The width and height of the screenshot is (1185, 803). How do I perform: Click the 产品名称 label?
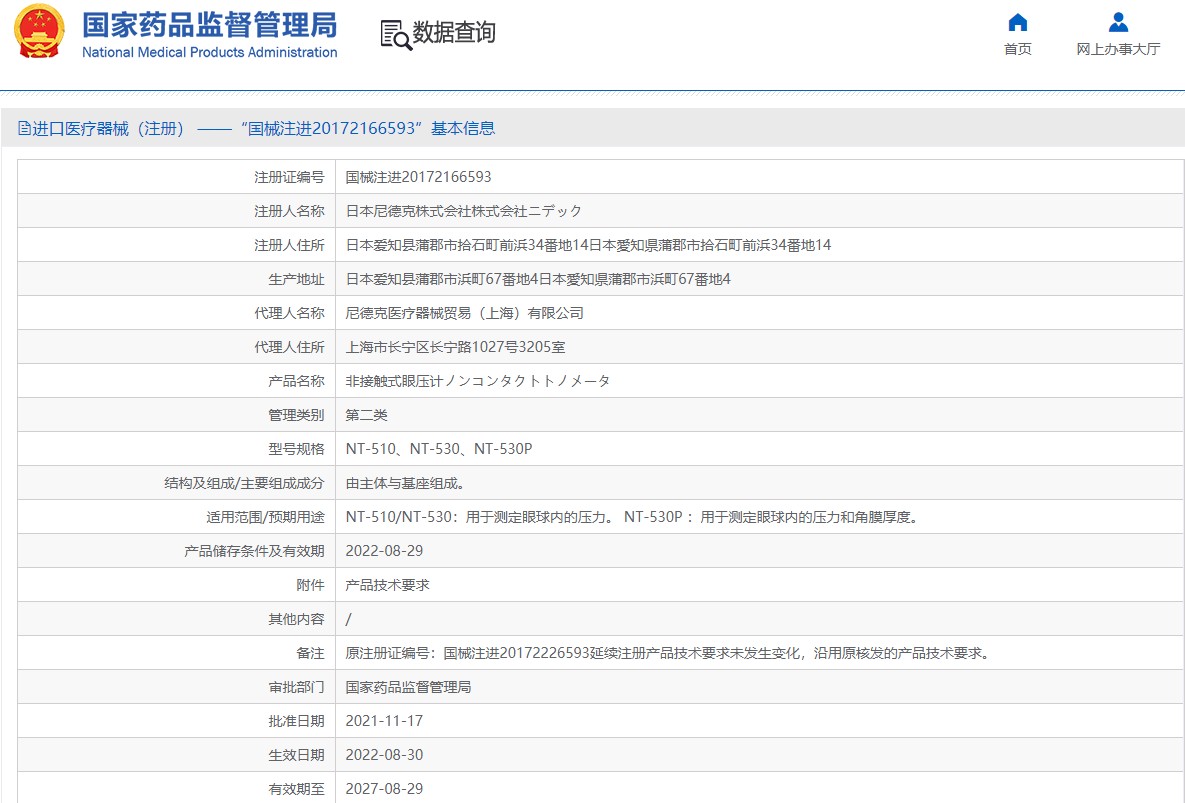click(x=296, y=381)
